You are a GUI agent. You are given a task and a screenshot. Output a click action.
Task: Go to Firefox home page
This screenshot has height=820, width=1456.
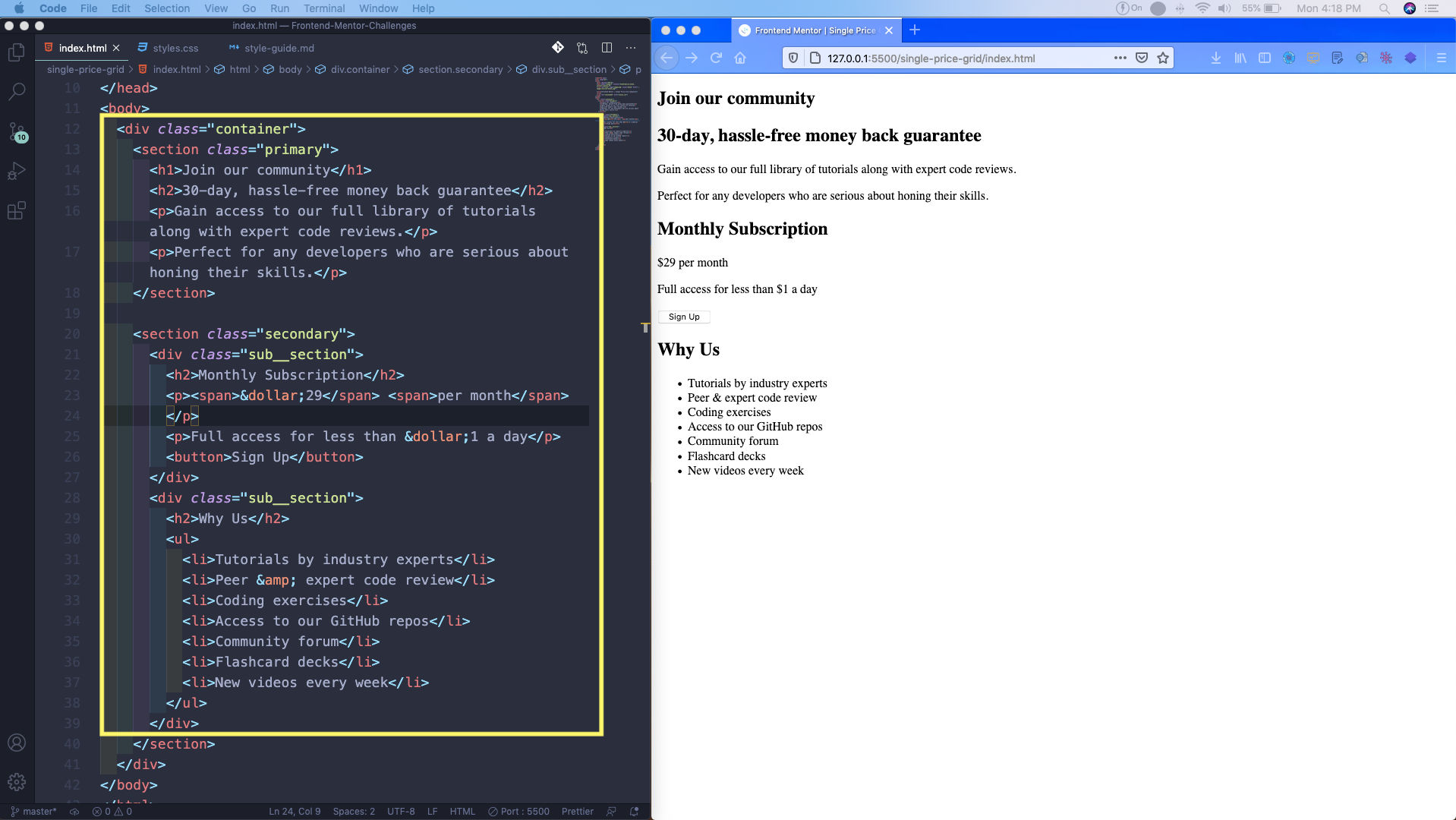[740, 58]
